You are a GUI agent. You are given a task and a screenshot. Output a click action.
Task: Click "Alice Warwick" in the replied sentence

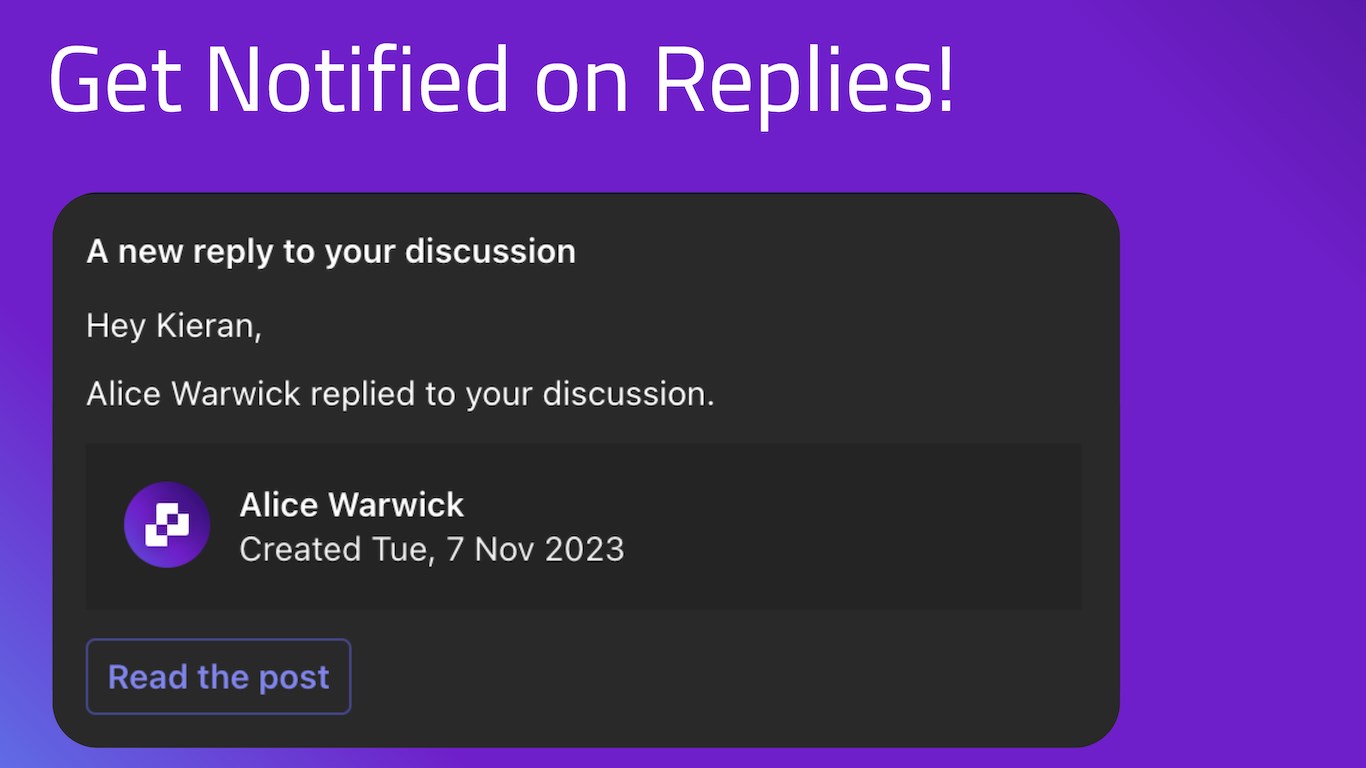click(193, 394)
